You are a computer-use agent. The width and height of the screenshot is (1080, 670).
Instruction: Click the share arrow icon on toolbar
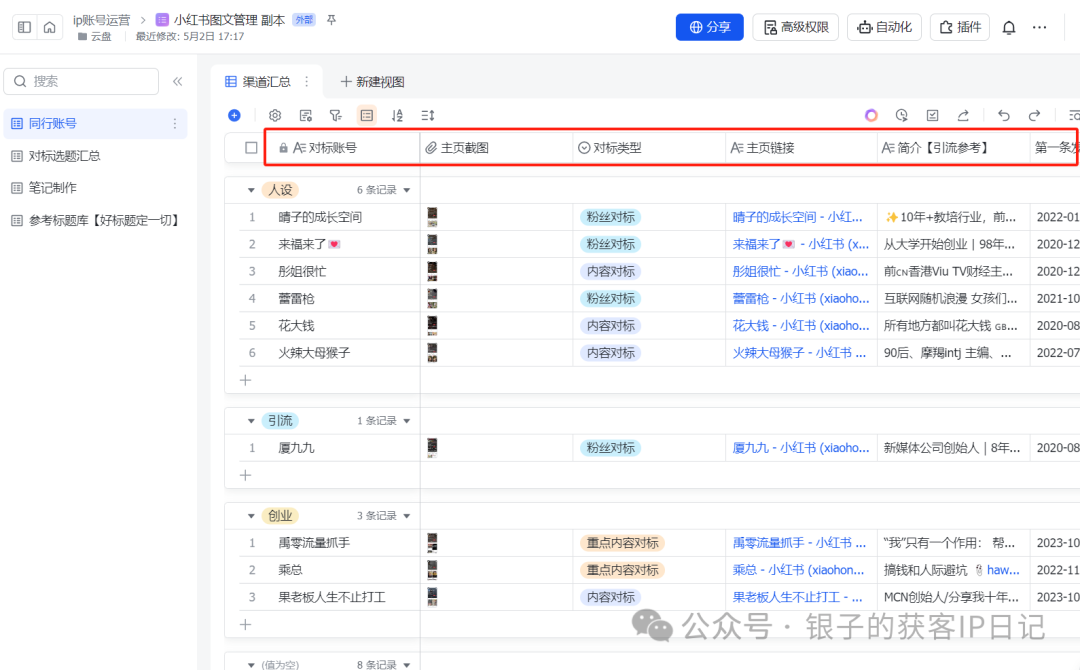tap(963, 115)
